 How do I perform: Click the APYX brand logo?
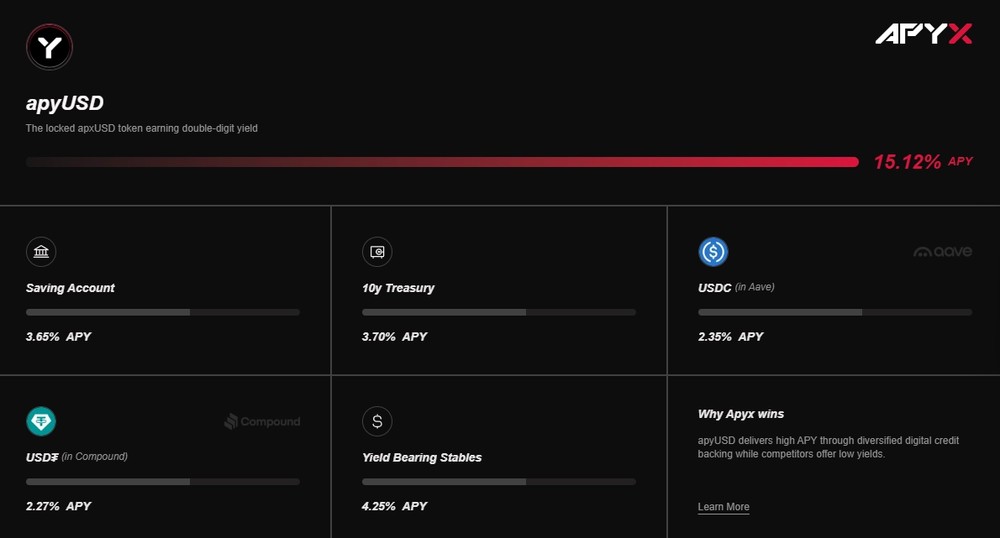(x=923, y=34)
